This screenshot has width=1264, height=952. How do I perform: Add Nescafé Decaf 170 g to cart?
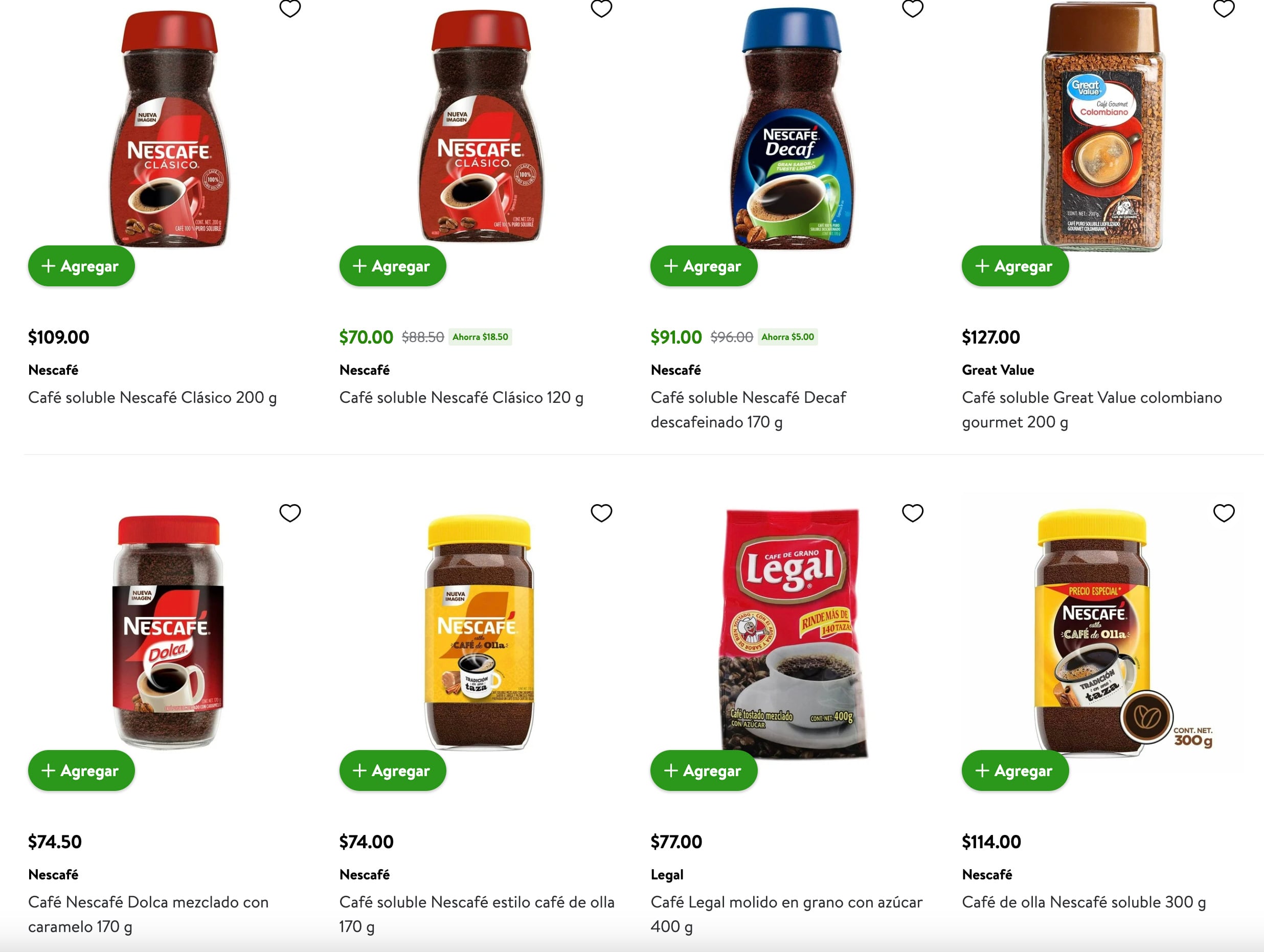click(x=704, y=266)
